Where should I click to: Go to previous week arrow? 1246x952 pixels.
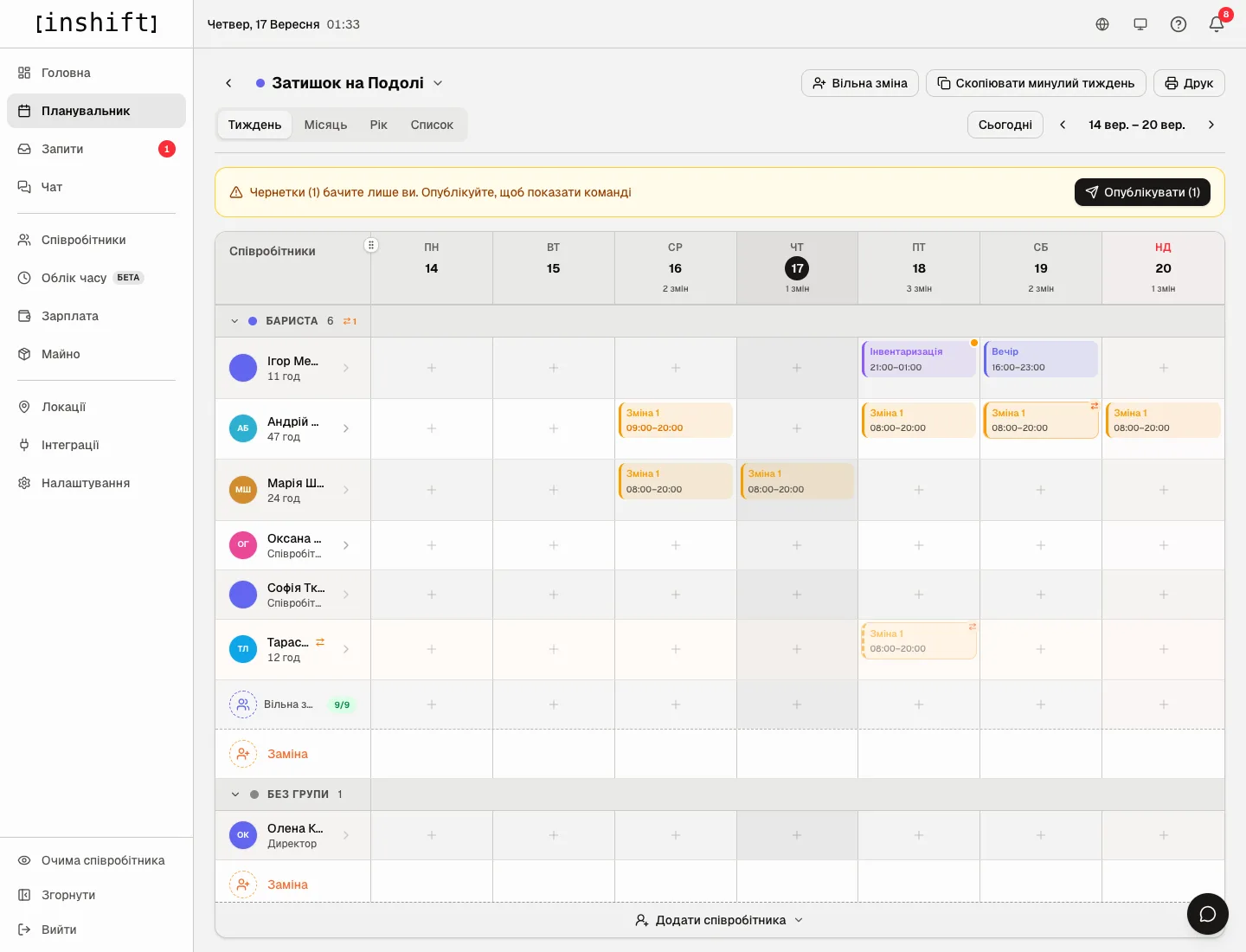1063,125
